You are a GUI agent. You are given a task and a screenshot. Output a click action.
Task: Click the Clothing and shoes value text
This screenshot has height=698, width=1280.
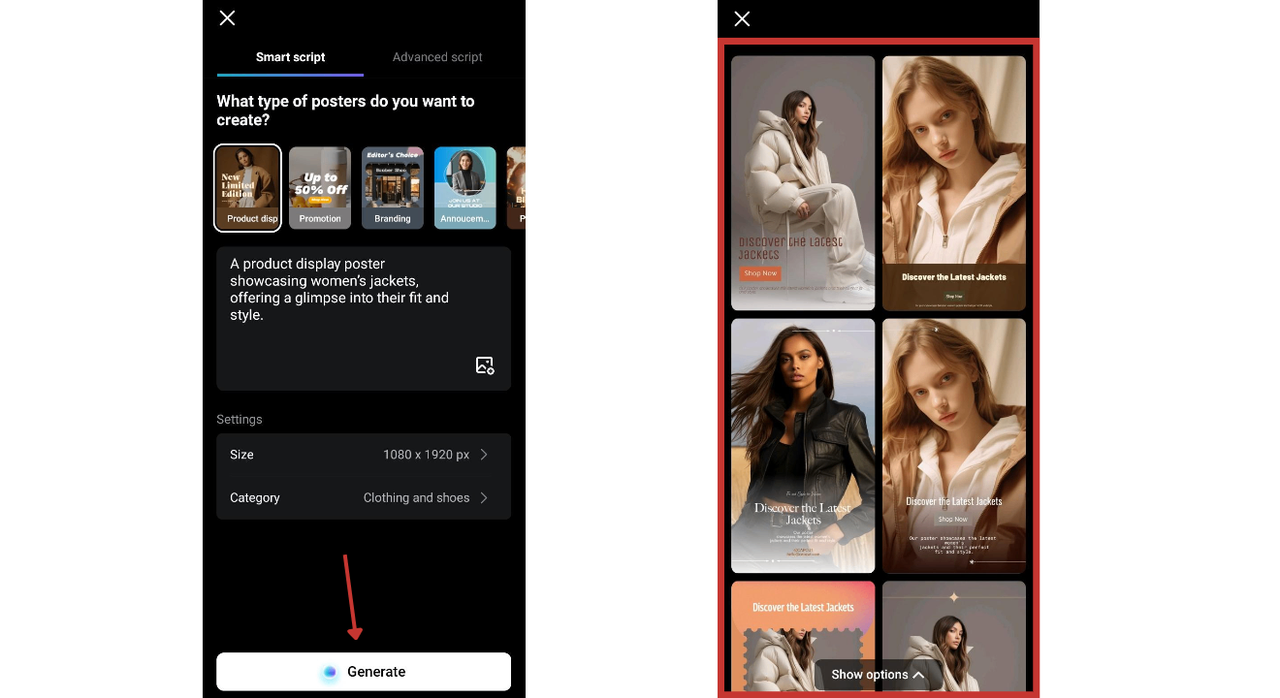click(x=416, y=497)
